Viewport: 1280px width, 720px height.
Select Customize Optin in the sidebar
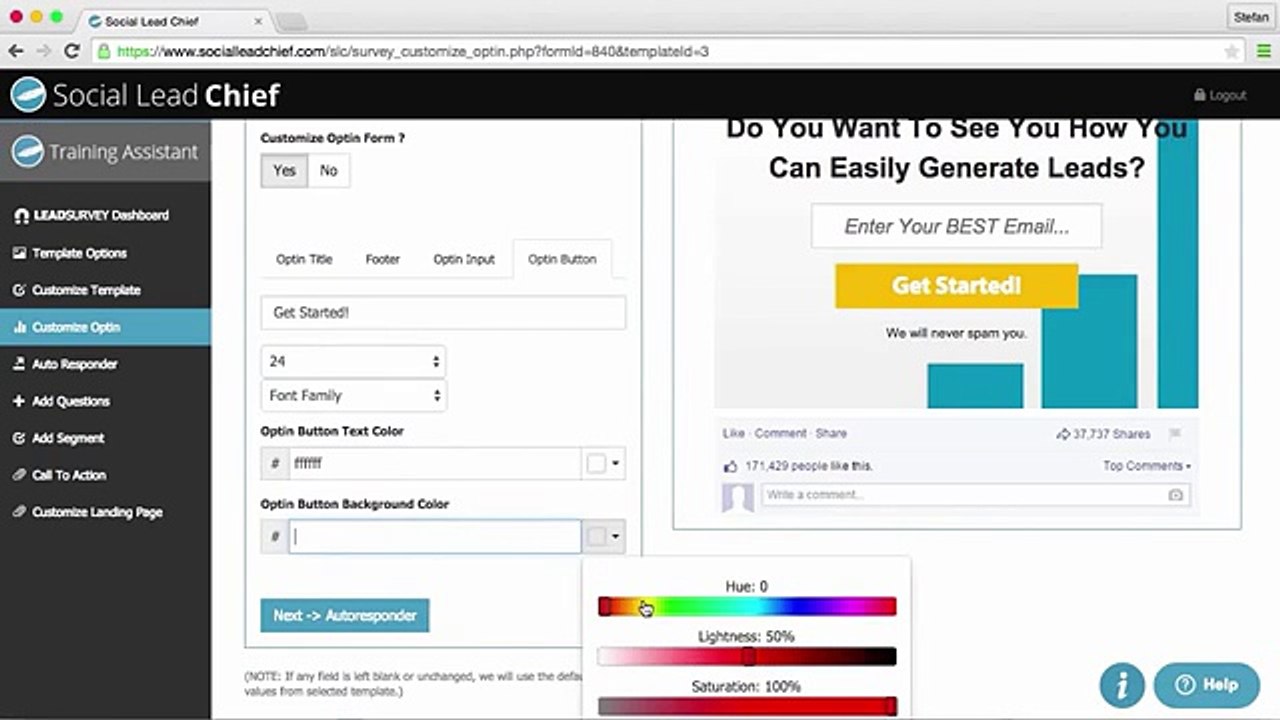[105, 327]
